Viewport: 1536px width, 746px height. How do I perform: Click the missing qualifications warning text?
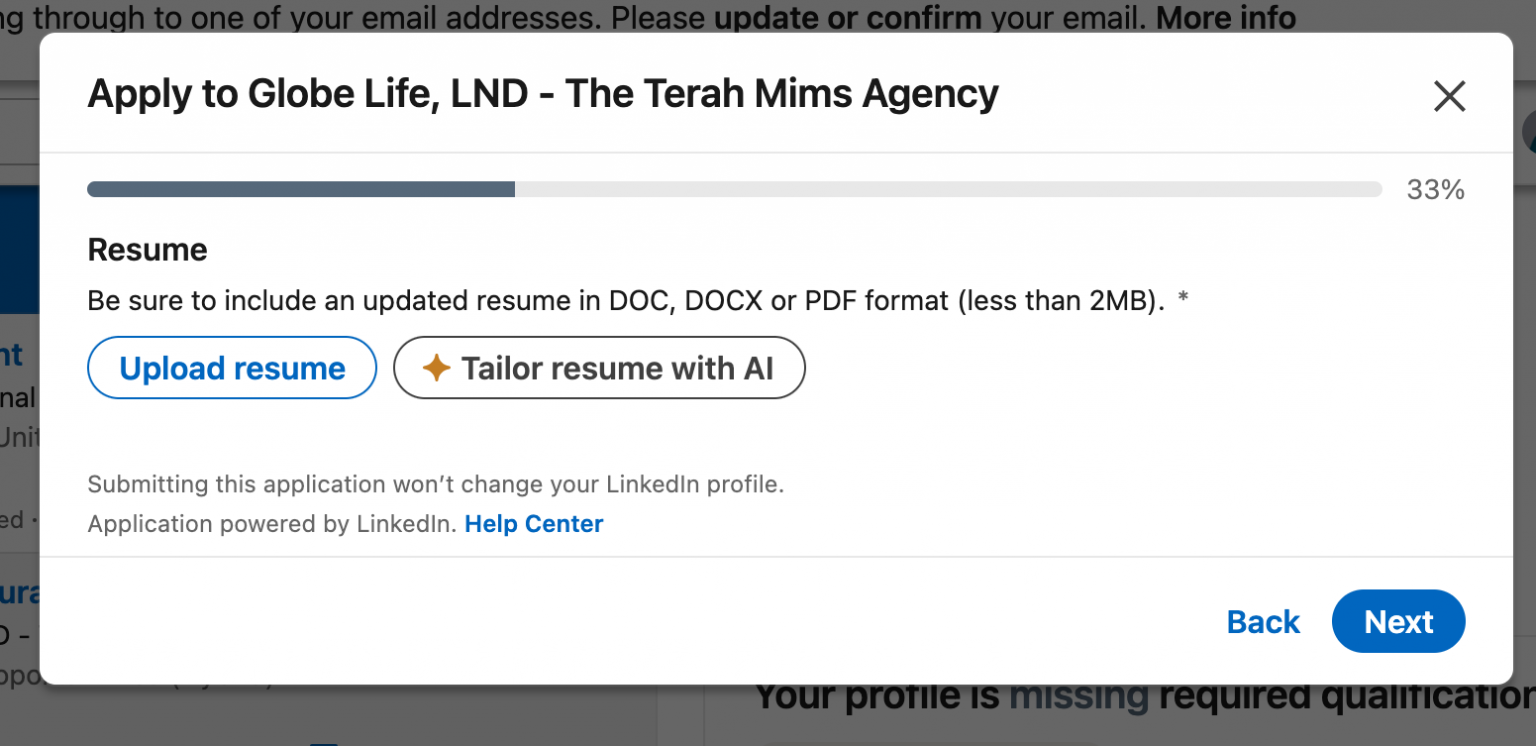[1130, 695]
